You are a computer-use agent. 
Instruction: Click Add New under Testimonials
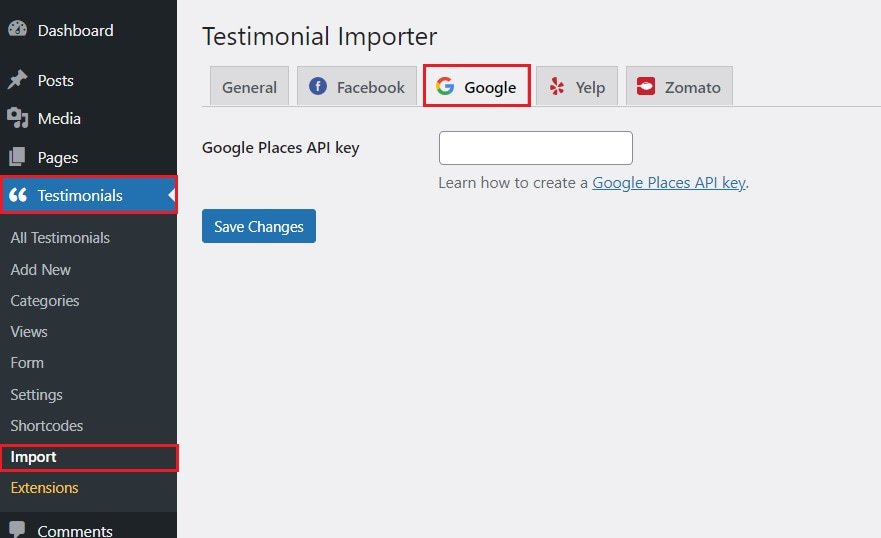click(x=40, y=270)
